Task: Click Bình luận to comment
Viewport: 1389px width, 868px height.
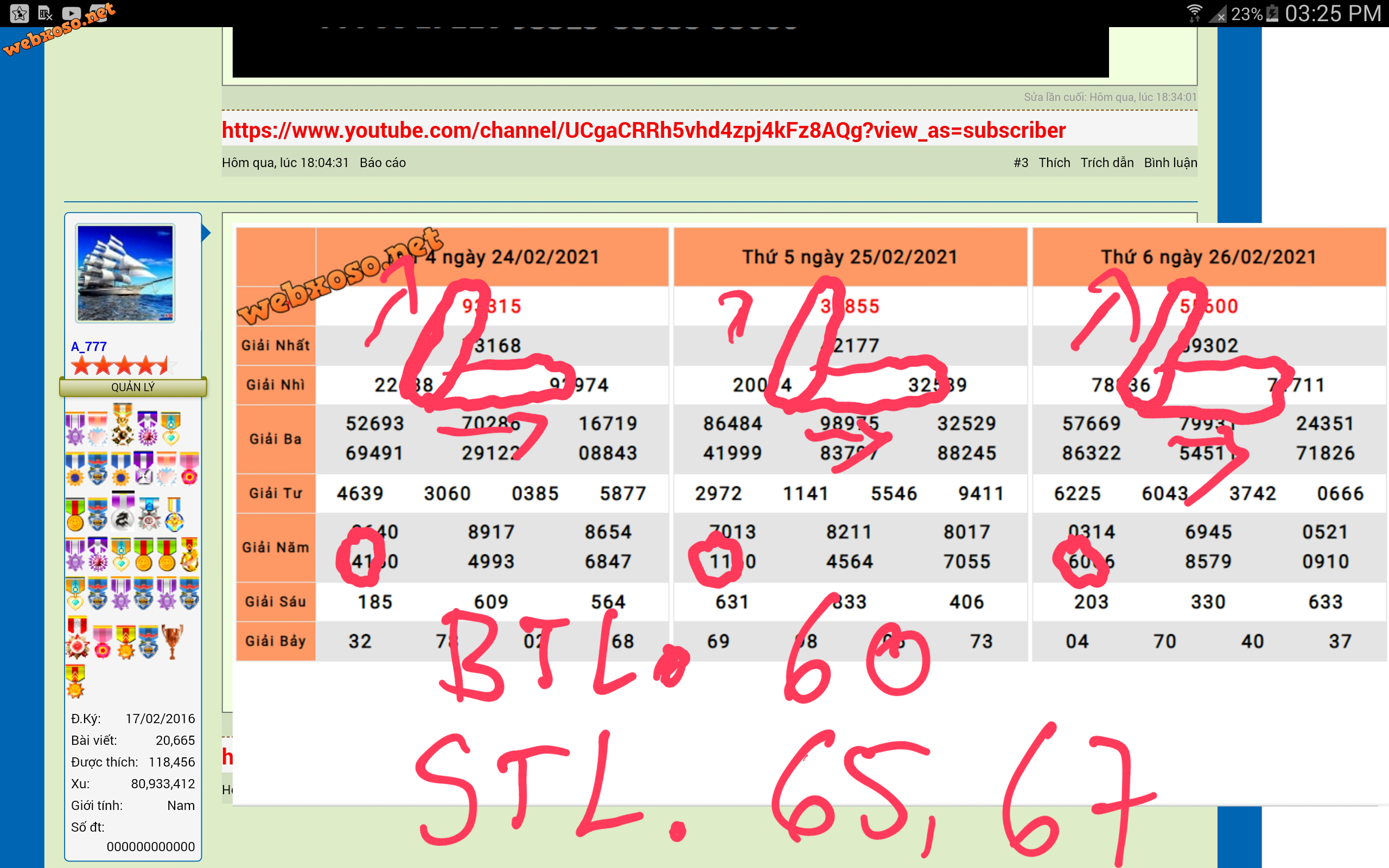Action: point(1170,162)
